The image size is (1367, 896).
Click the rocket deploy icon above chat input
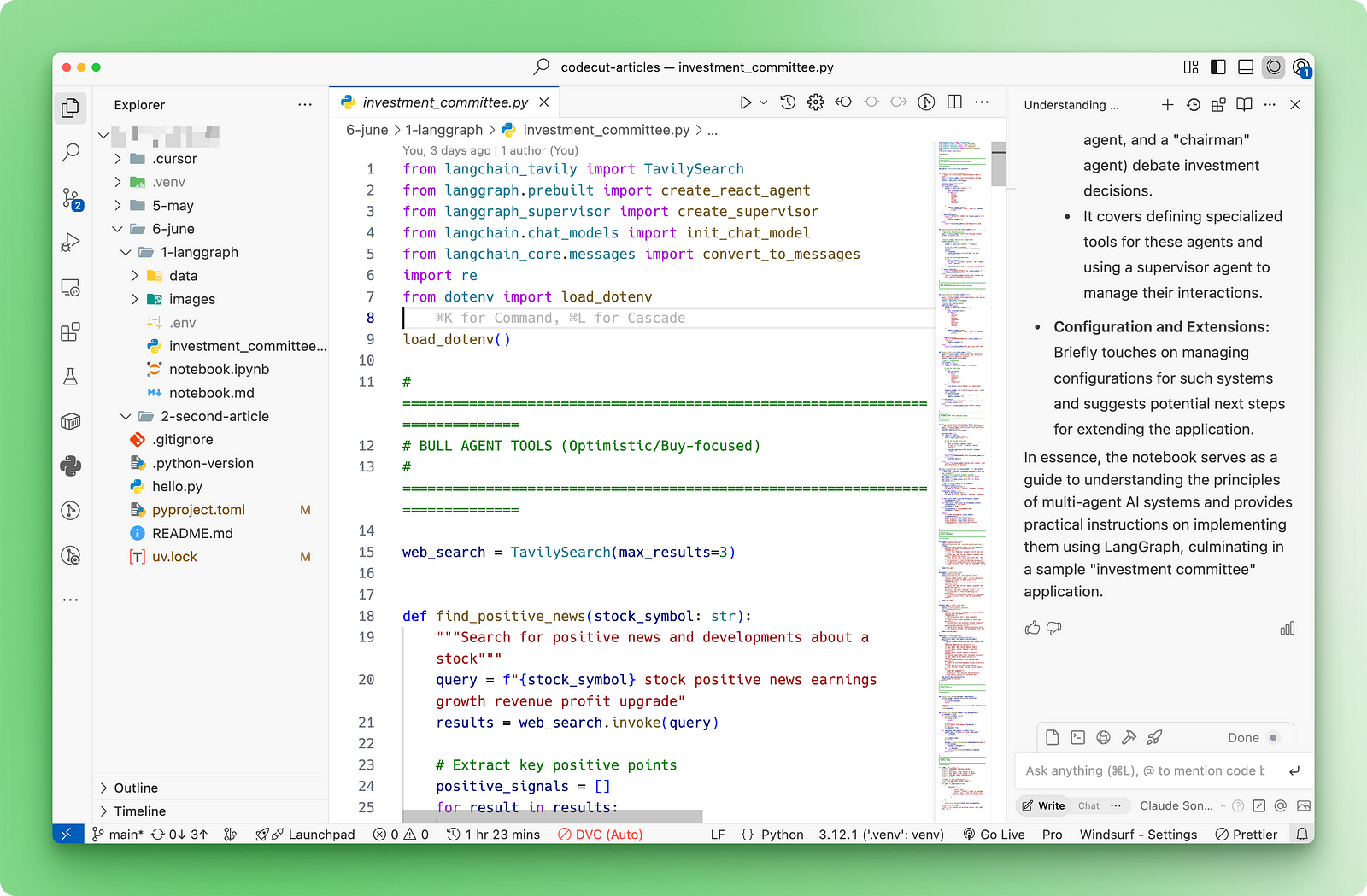click(1154, 737)
